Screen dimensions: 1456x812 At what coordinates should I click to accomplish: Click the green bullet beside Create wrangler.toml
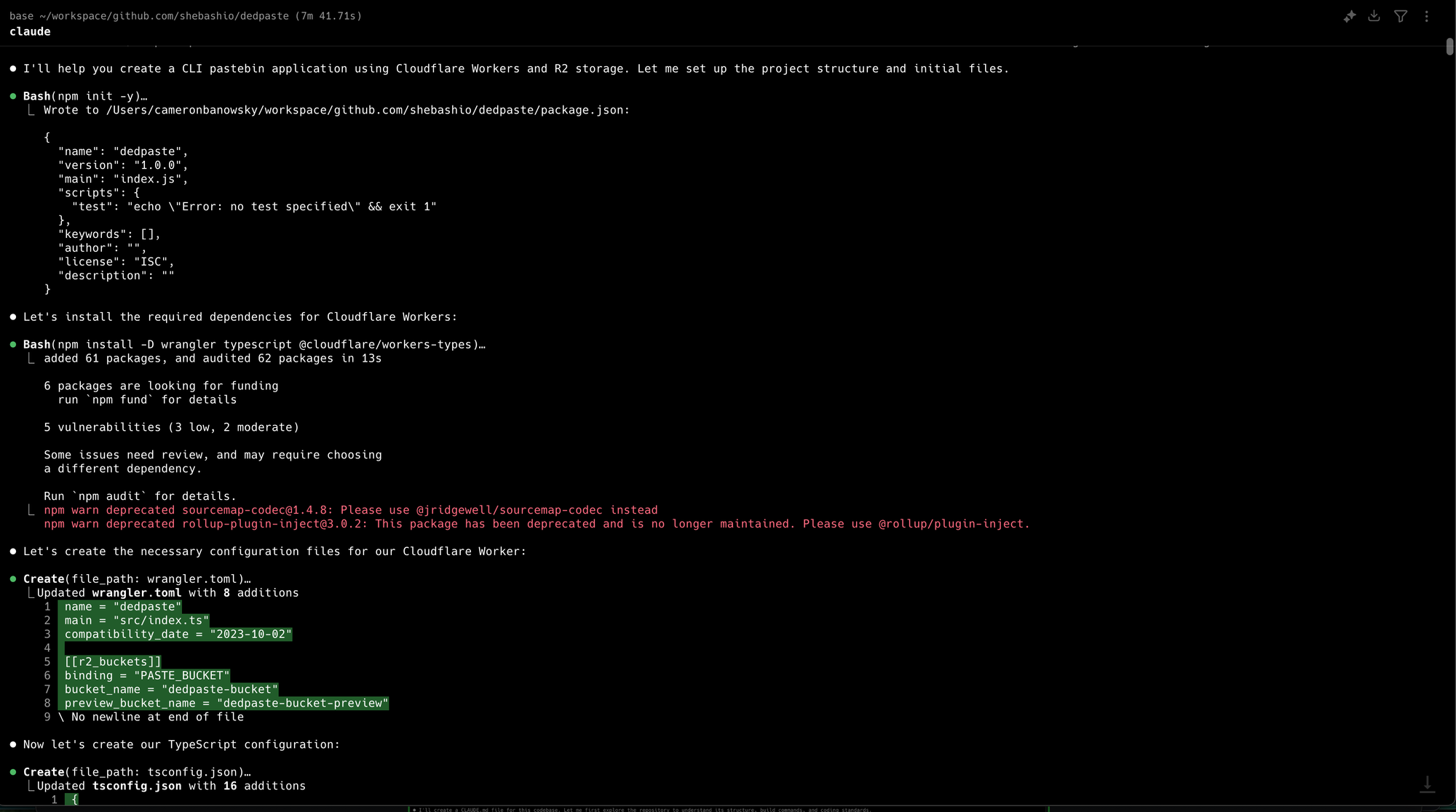pyautogui.click(x=13, y=579)
